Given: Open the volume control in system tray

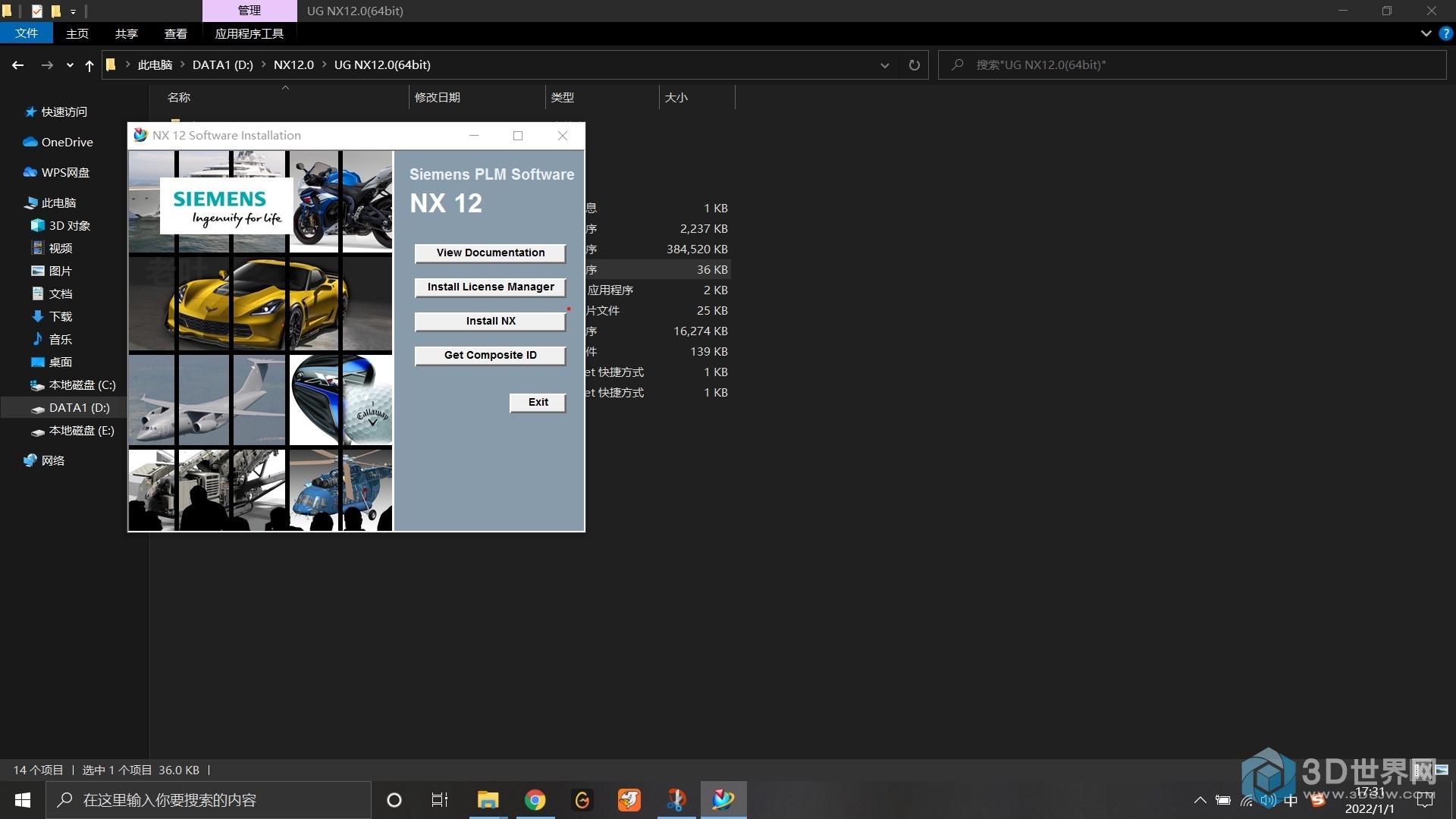Looking at the screenshot, I should tap(1268, 800).
